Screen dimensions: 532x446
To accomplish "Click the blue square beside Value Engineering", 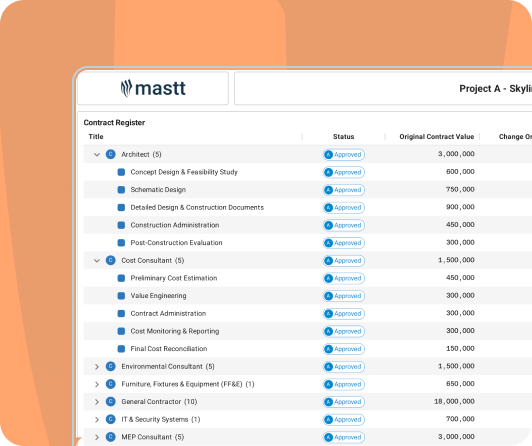I will click(121, 296).
